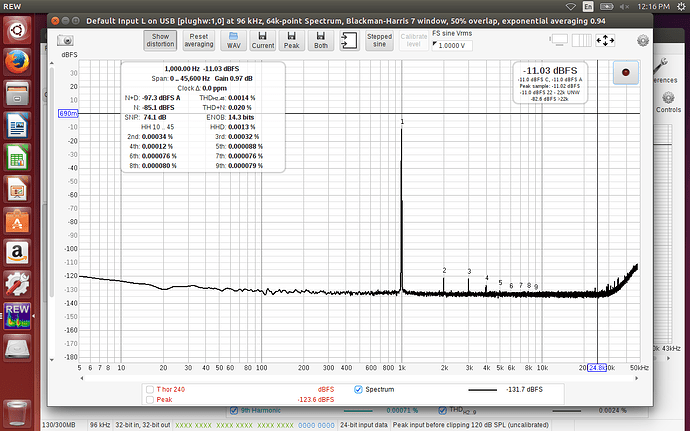The image size is (690, 431).
Task: Launch LibreOffice Writer
Action: [17, 125]
